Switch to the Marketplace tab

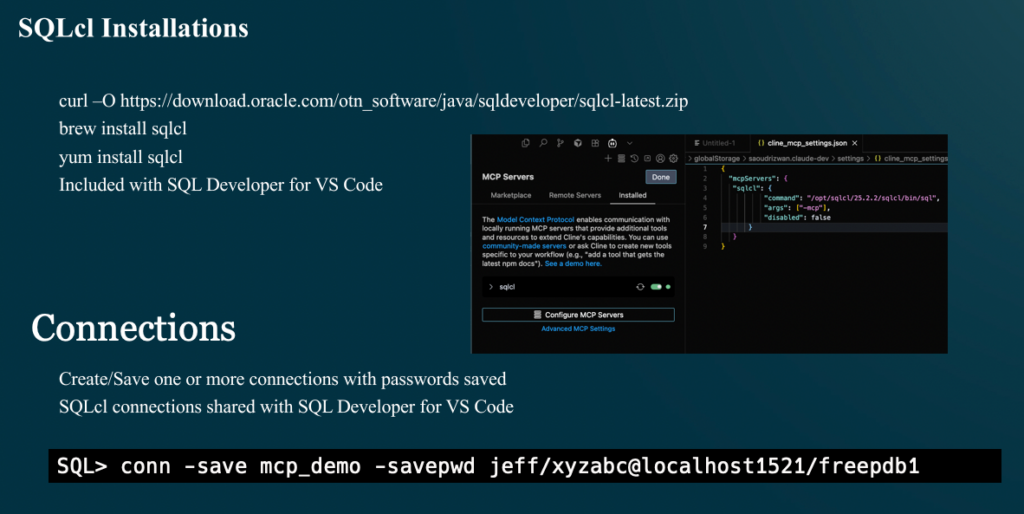[x=511, y=195]
